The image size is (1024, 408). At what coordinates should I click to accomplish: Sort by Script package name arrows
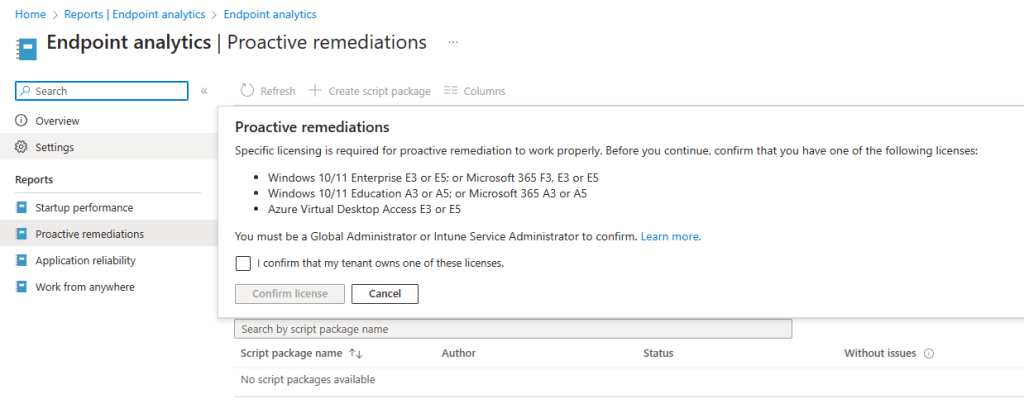(354, 354)
